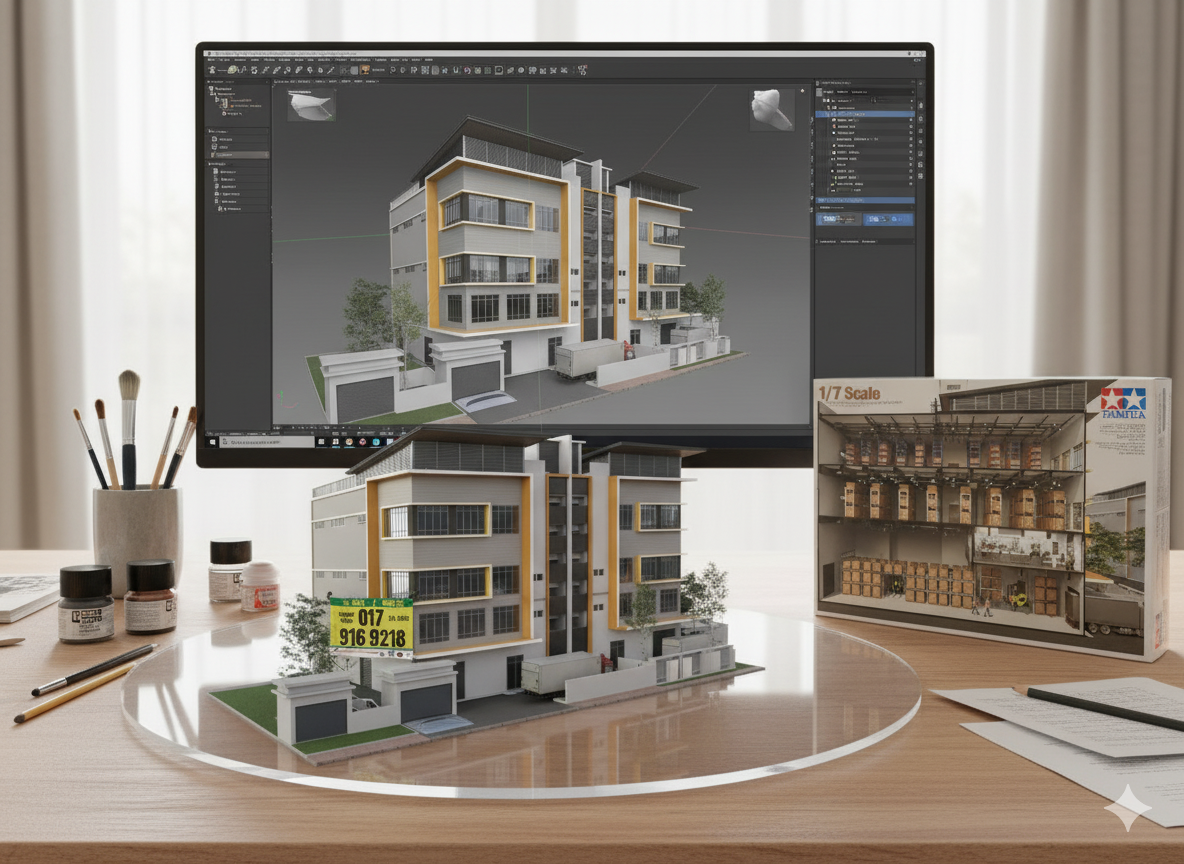Open the Windows Start button on the taskbar
Image resolution: width=1184 pixels, height=864 pixels.
[212, 441]
